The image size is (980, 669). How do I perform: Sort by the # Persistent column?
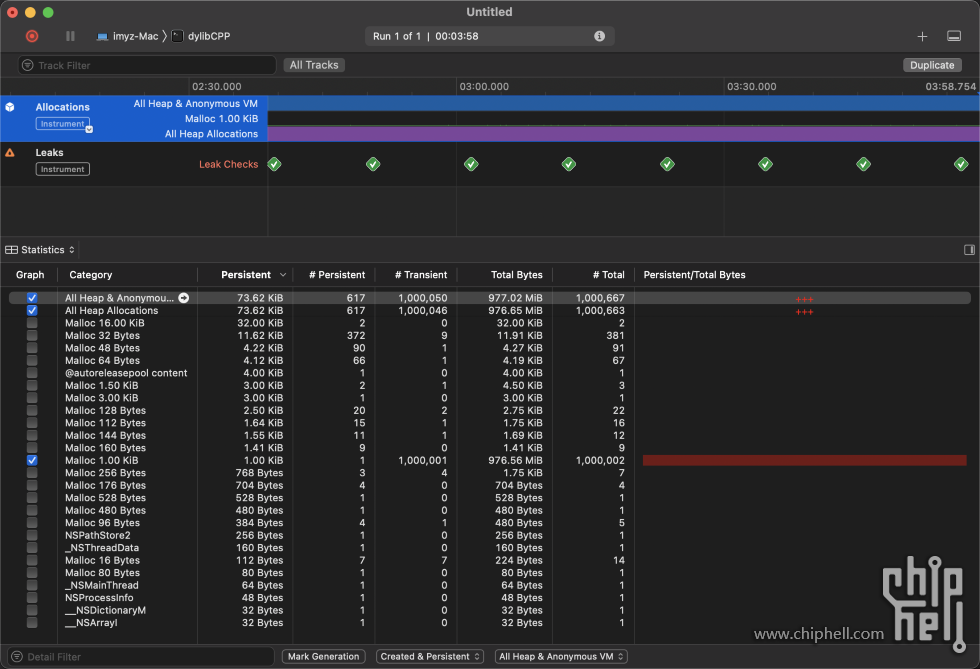[x=337, y=274]
